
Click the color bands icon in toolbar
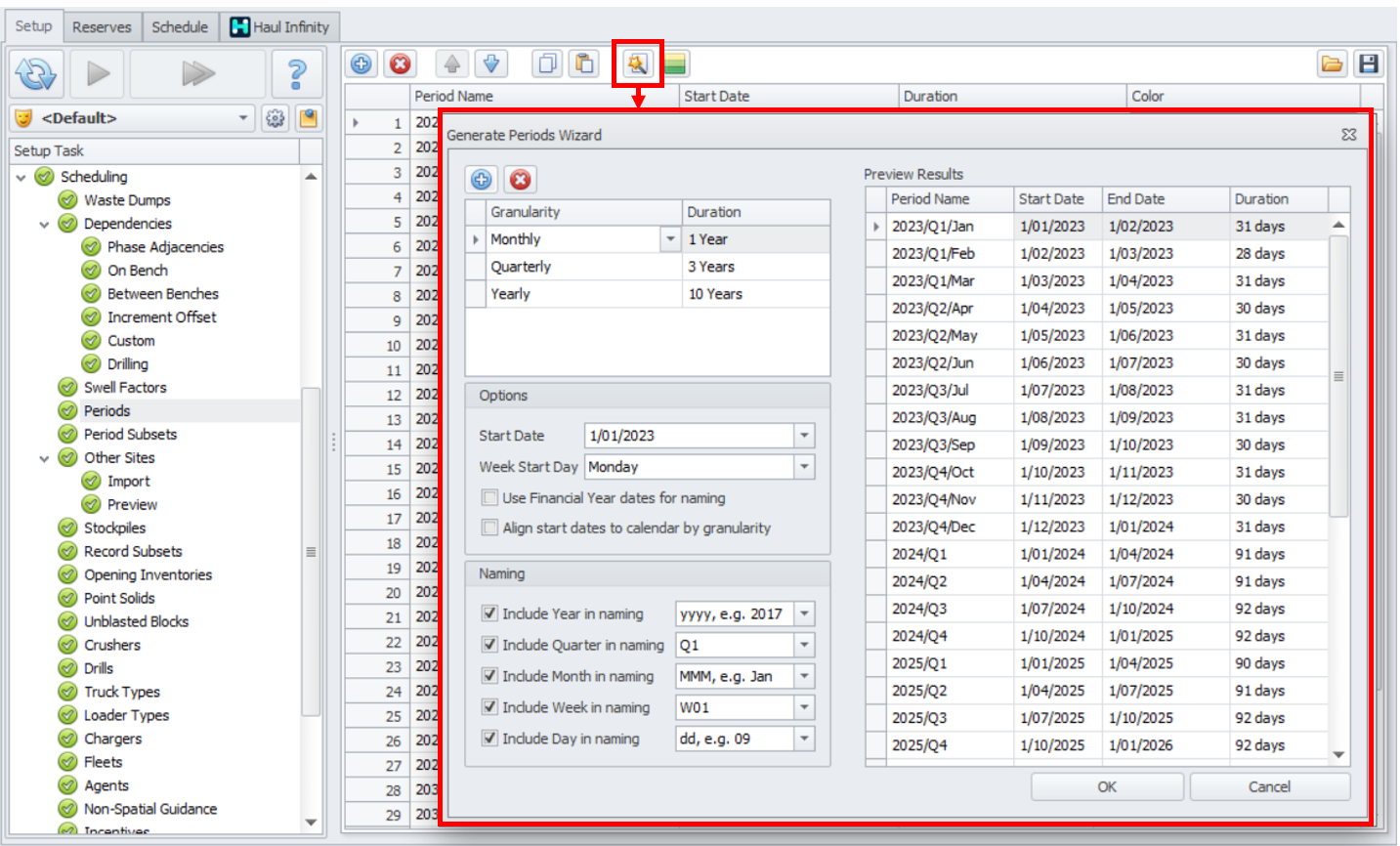675,64
